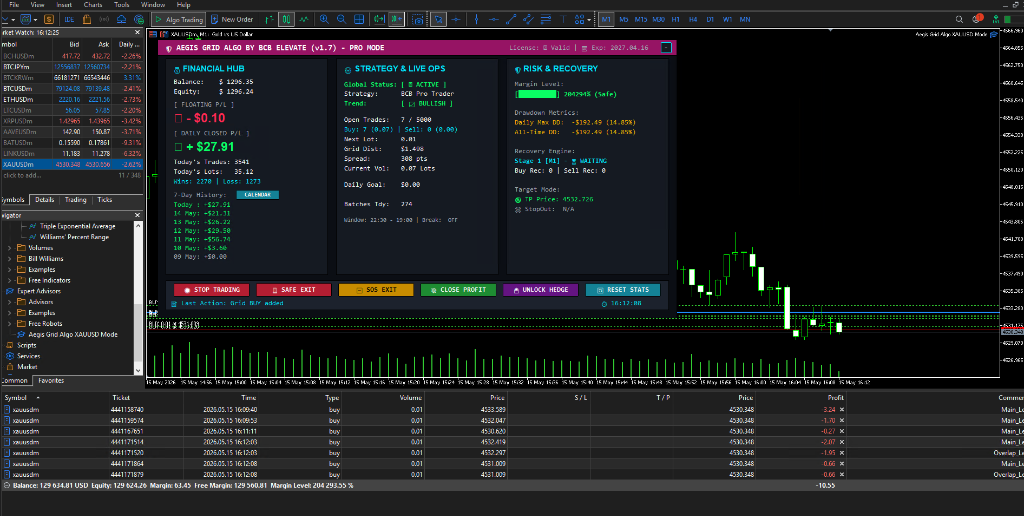Screen dimensions: 1024x516
Task: Minimize the Aegis Grid Algo dashboard panel
Action: coord(665,48)
